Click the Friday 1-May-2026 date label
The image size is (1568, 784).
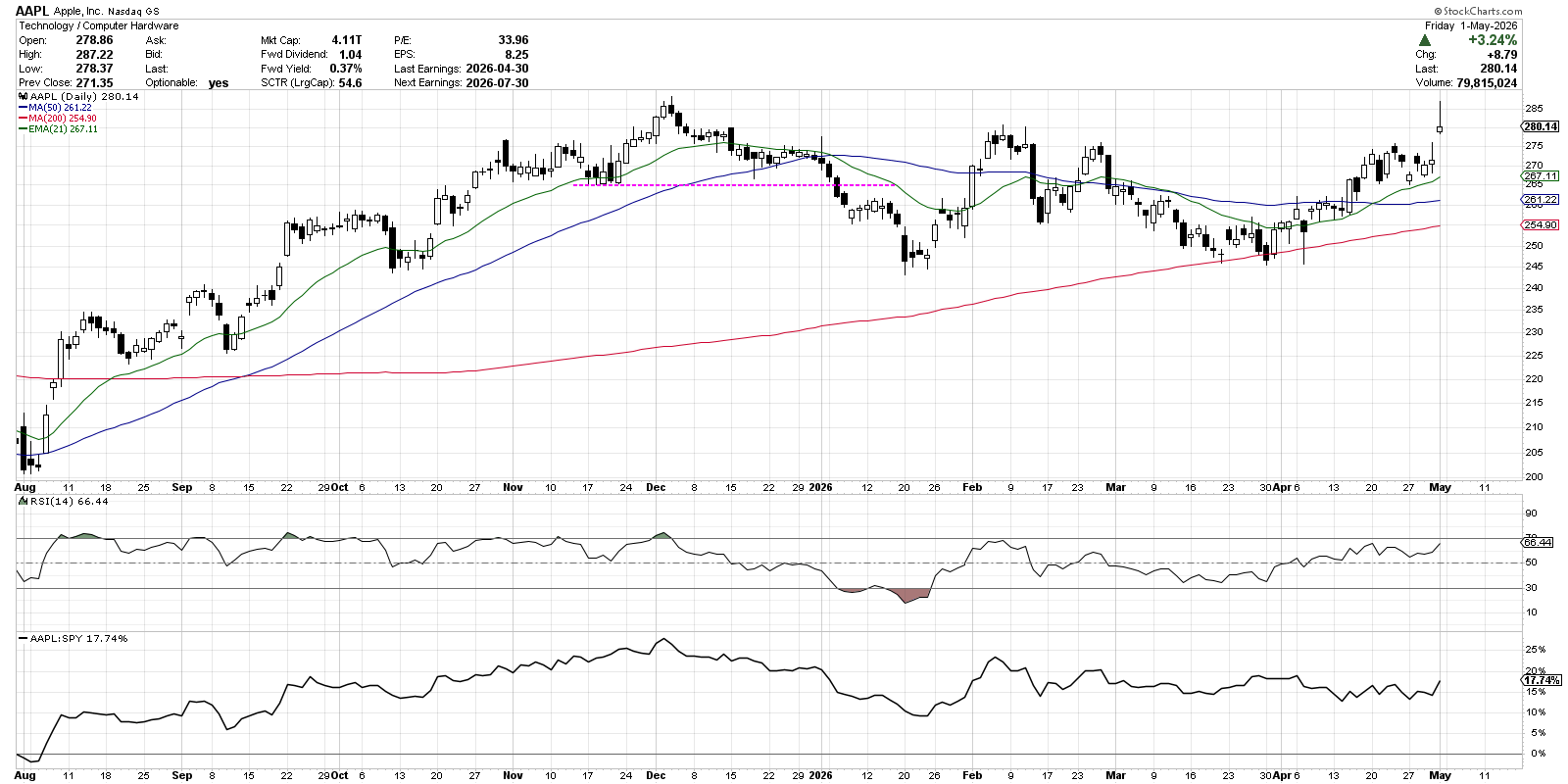[x=1471, y=25]
